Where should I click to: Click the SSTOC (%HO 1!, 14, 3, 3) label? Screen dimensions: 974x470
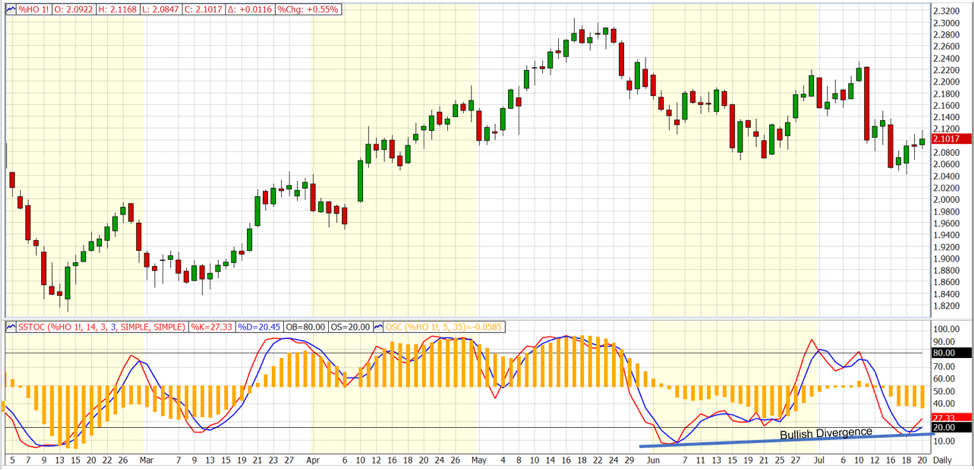pyautogui.click(x=102, y=327)
